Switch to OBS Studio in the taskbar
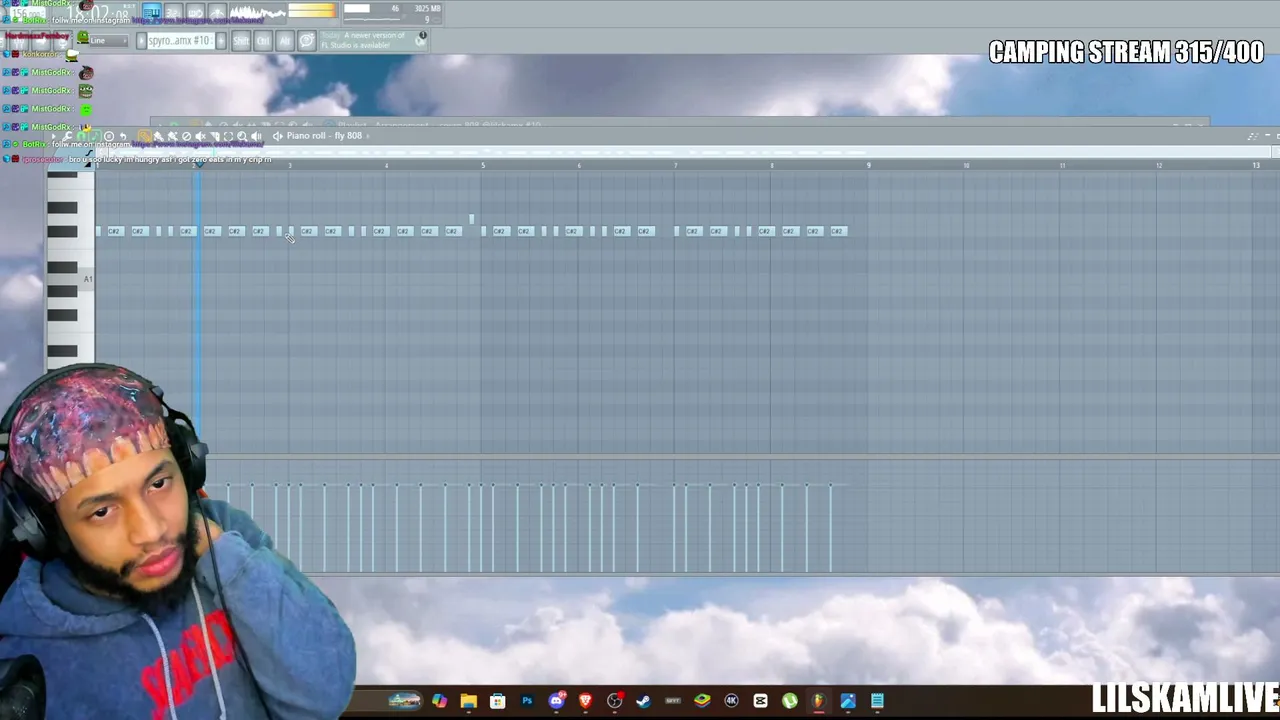This screenshot has width=1280, height=720. (614, 701)
